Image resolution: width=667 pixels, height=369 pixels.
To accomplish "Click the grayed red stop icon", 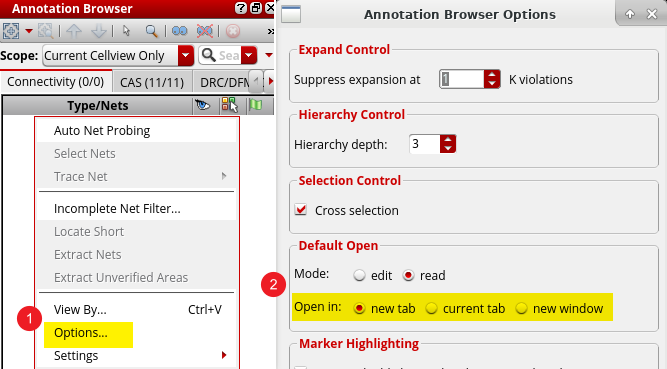I will 233,31.
